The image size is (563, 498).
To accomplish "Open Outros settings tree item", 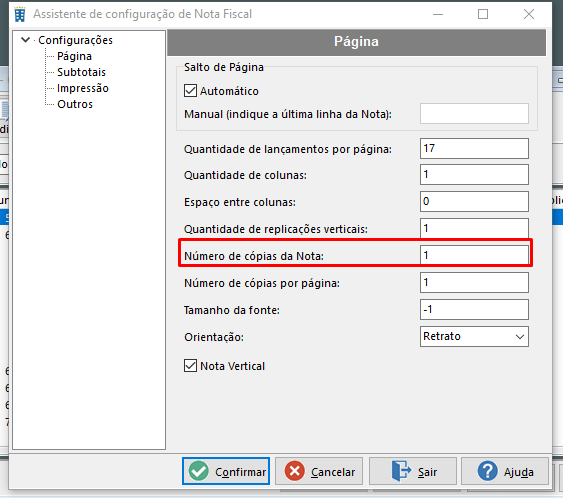I will pyautogui.click(x=75, y=104).
